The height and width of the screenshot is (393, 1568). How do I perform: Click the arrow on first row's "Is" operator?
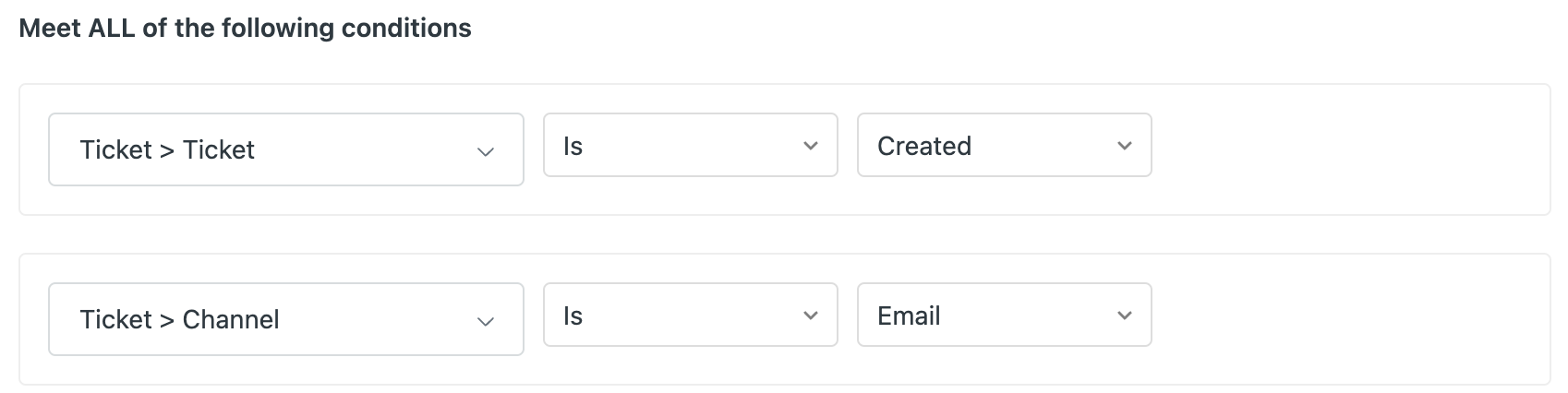click(811, 146)
